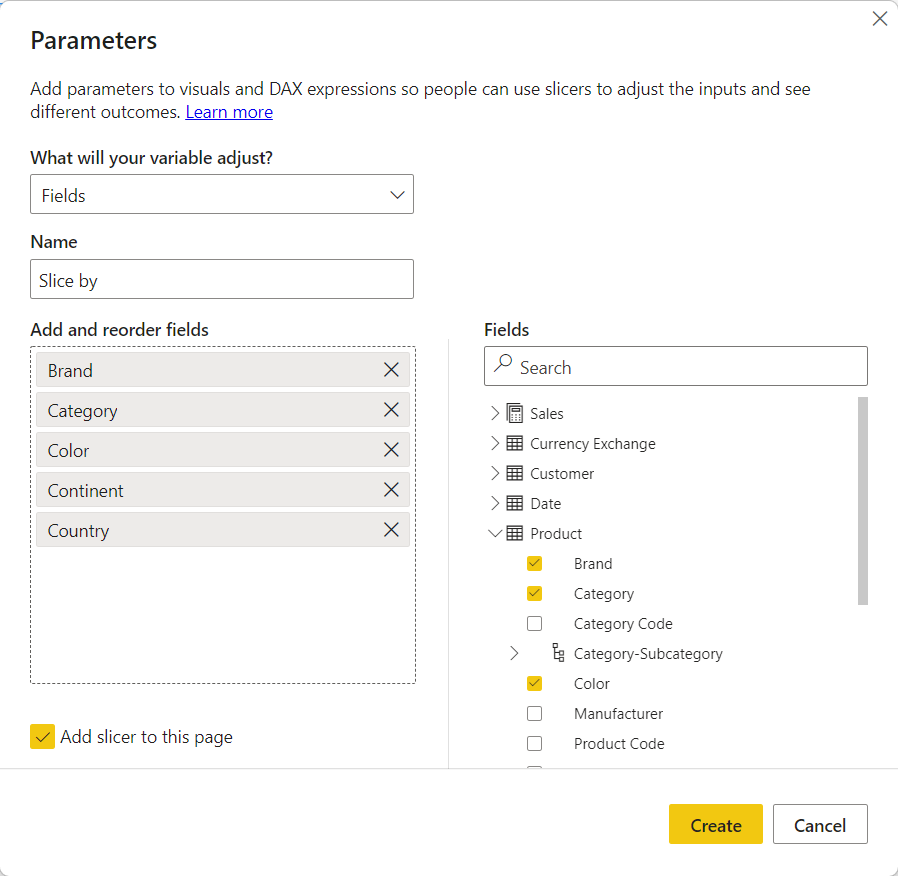The image size is (898, 876).
Task: Click the Fields list vertical scrollbar
Action: point(862,500)
